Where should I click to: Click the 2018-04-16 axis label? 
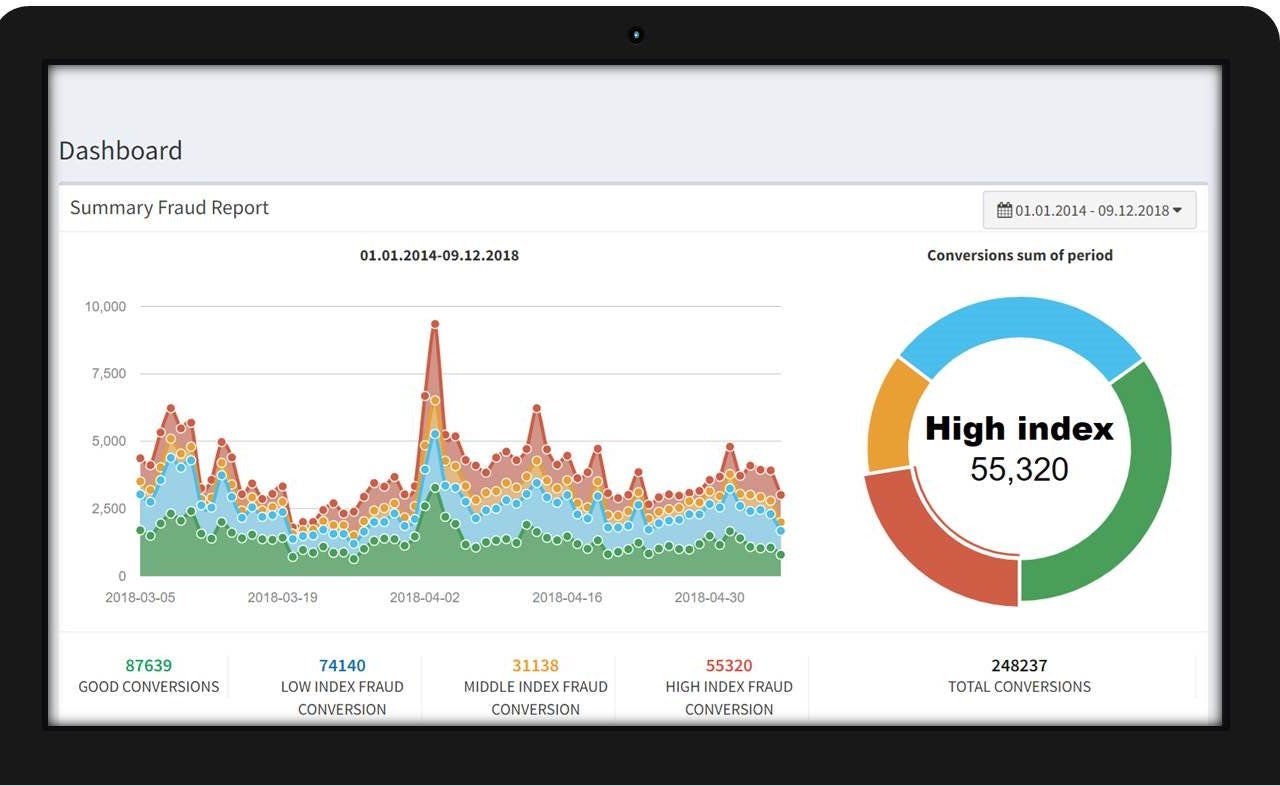(567, 598)
